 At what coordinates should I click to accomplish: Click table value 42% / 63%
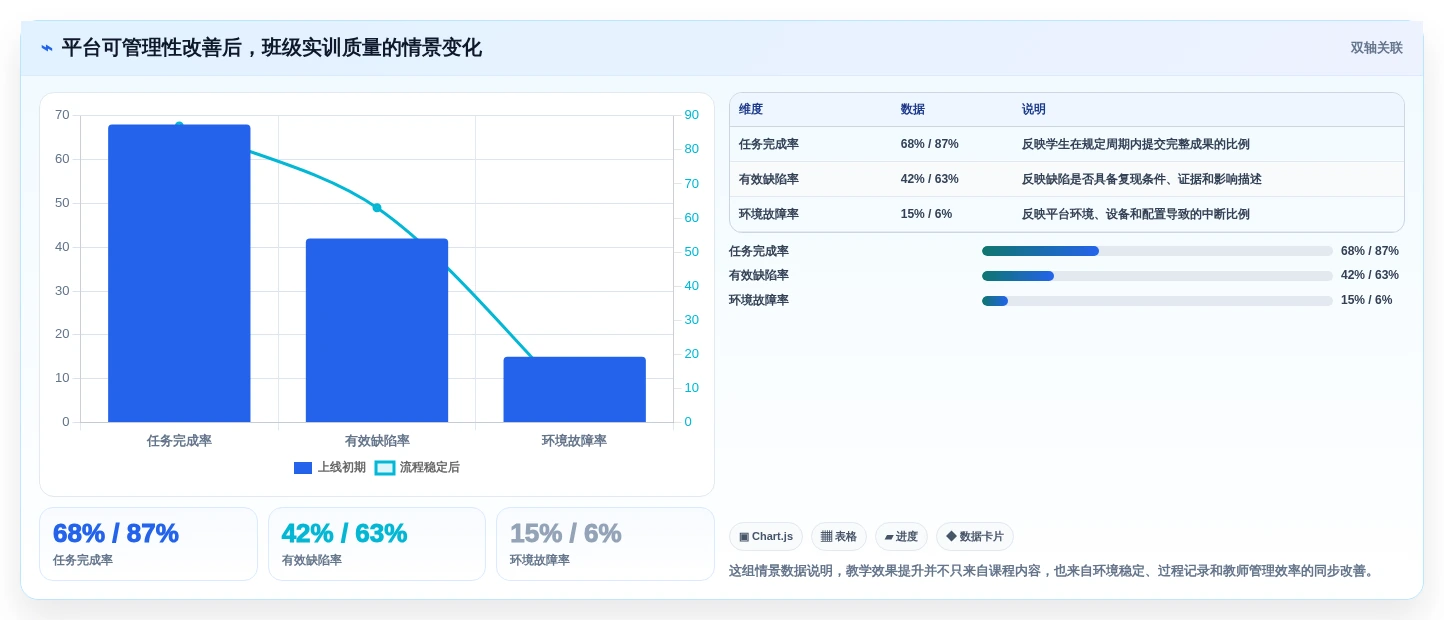(x=930, y=179)
